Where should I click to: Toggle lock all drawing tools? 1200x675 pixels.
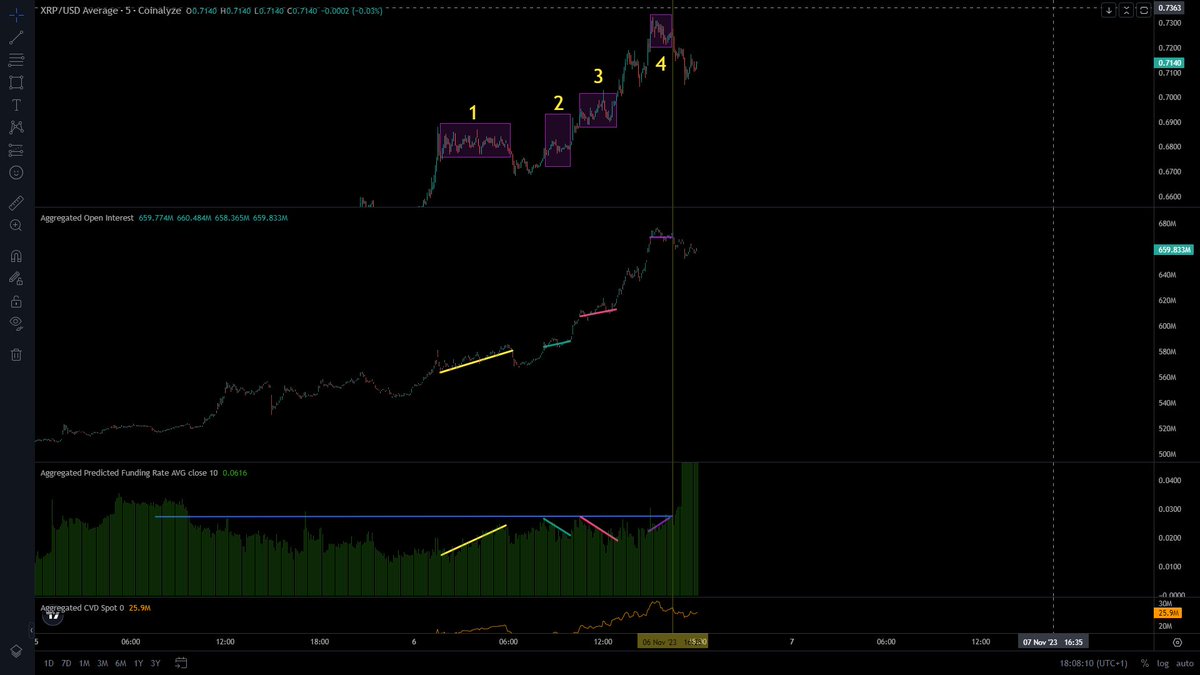pos(16,300)
